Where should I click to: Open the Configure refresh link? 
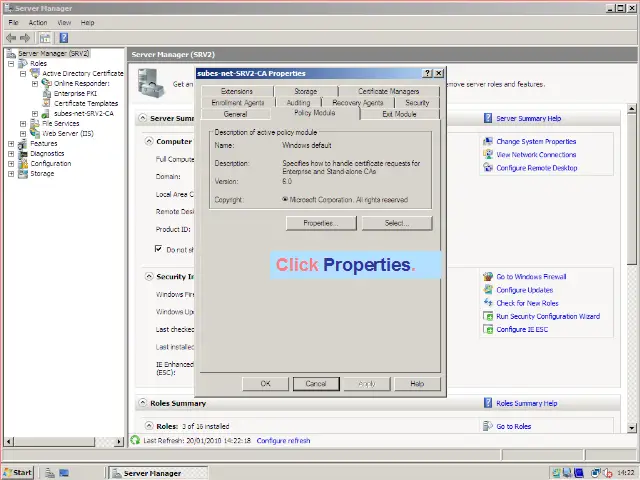[x=283, y=441]
